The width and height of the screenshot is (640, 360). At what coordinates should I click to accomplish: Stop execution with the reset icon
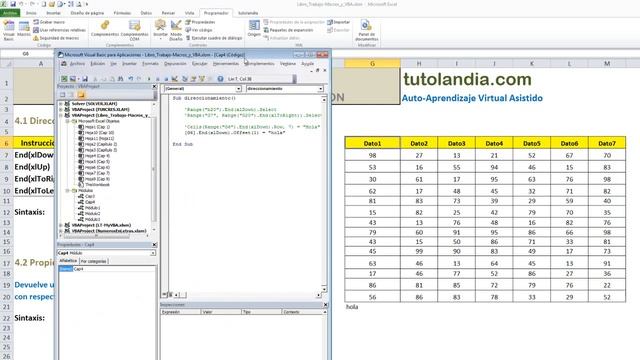click(x=166, y=79)
